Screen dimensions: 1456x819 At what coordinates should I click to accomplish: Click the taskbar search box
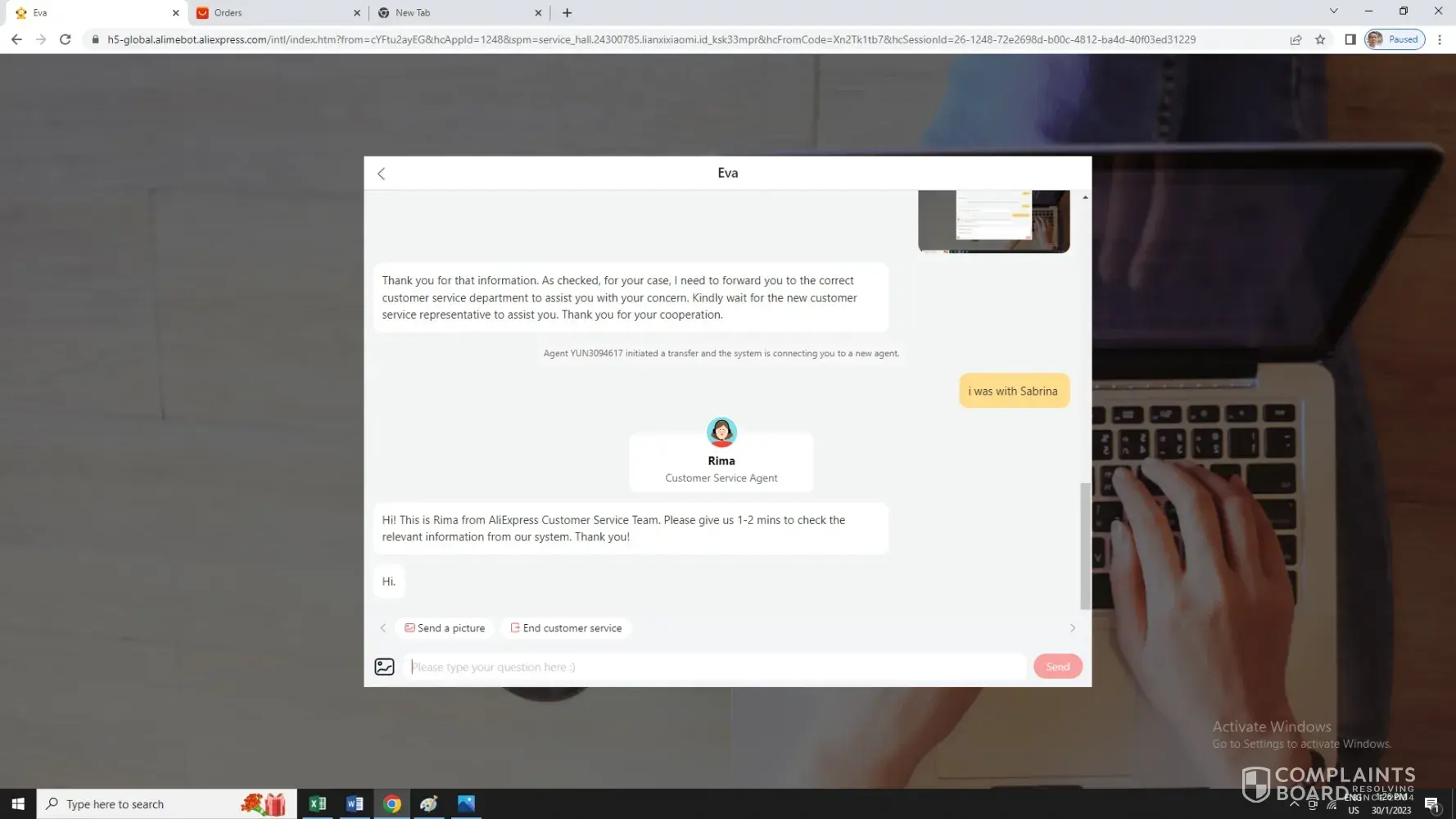pos(167,804)
